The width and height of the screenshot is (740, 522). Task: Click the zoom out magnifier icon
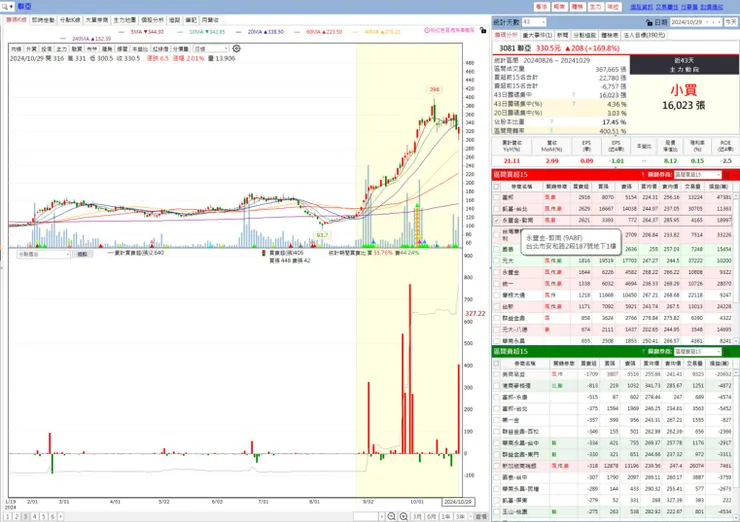pyautogui.click(x=391, y=516)
